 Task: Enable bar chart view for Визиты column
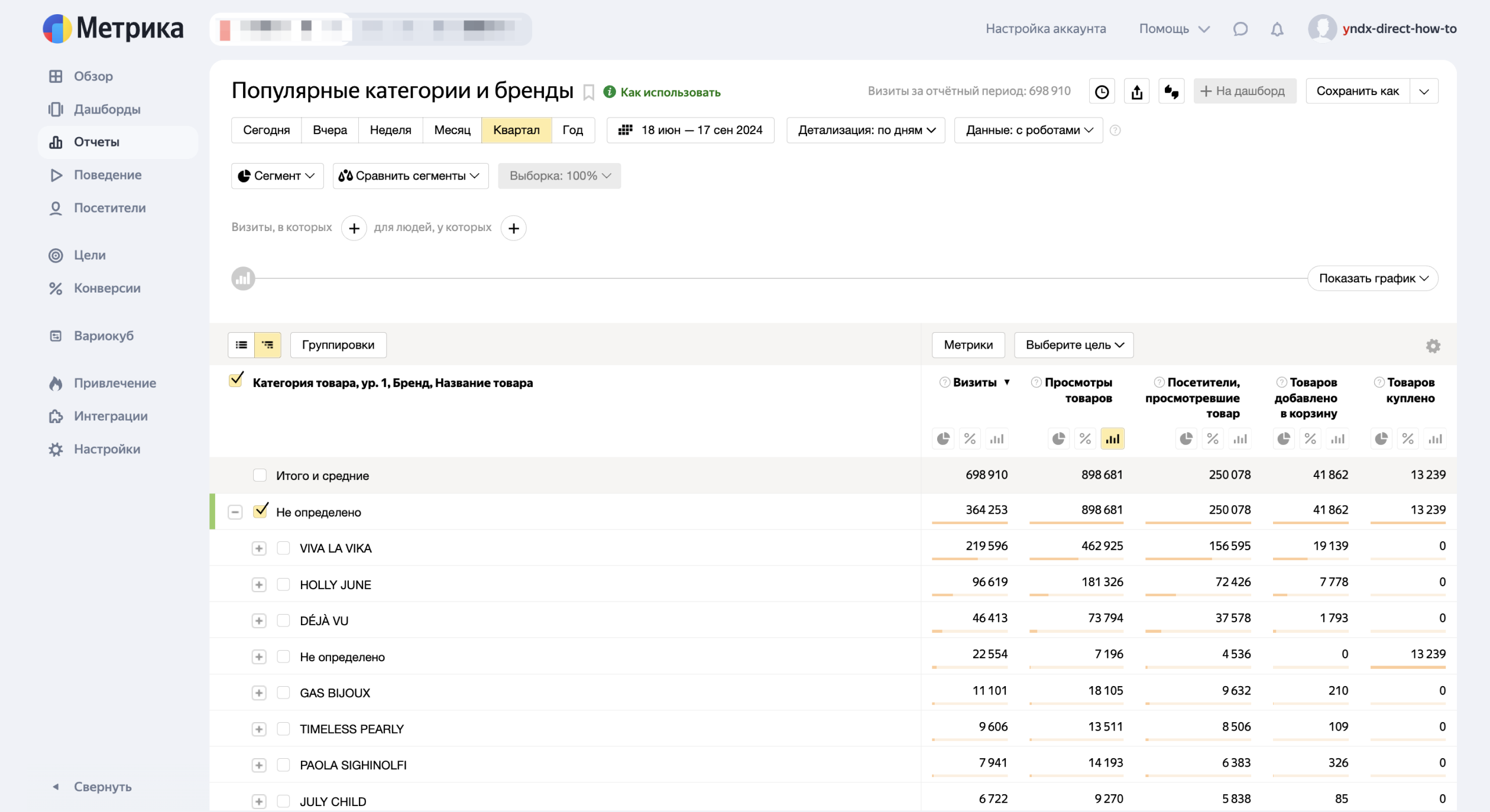click(x=997, y=439)
